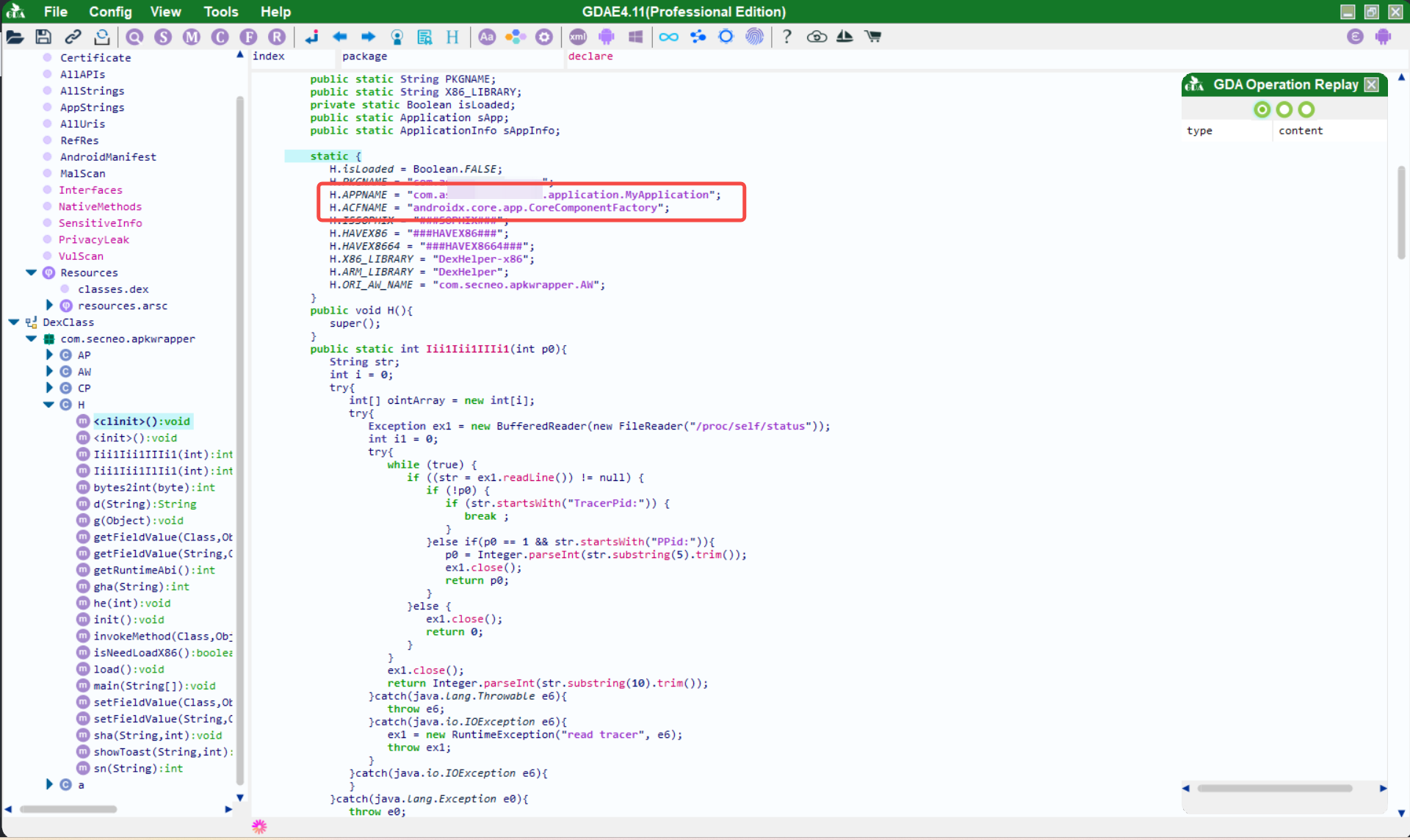Image resolution: width=1410 pixels, height=840 pixels.
Task: Open the Config menu
Action: (110, 12)
